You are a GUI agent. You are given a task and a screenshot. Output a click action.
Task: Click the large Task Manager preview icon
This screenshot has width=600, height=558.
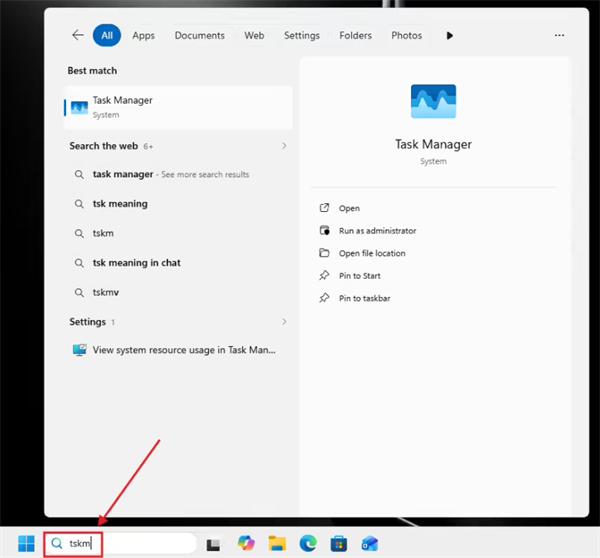click(x=433, y=101)
